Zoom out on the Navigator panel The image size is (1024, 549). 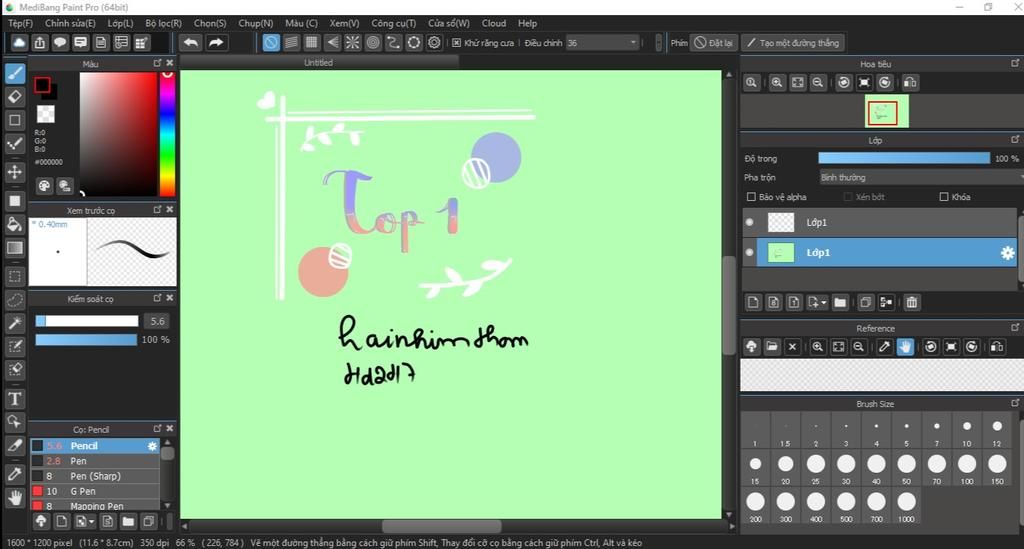818,83
